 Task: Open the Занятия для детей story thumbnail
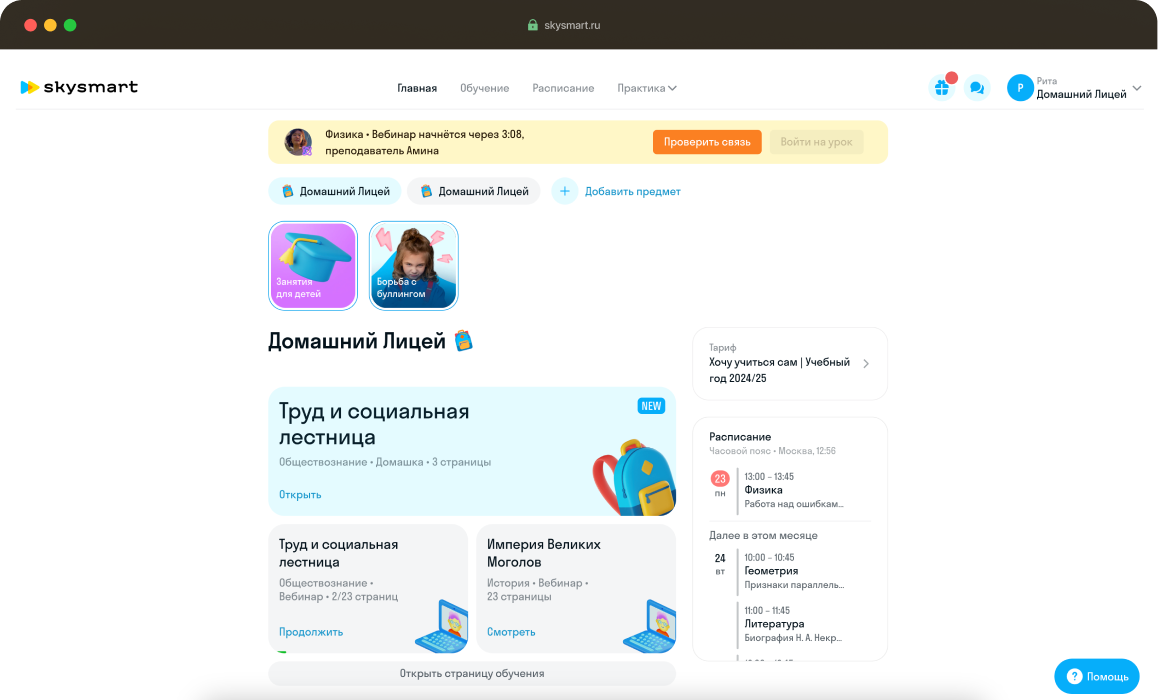[x=313, y=266]
